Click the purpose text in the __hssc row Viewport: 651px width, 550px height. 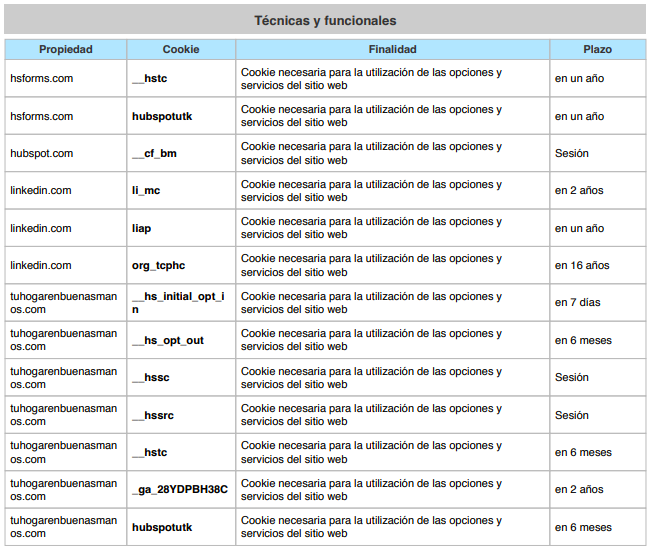(371, 378)
